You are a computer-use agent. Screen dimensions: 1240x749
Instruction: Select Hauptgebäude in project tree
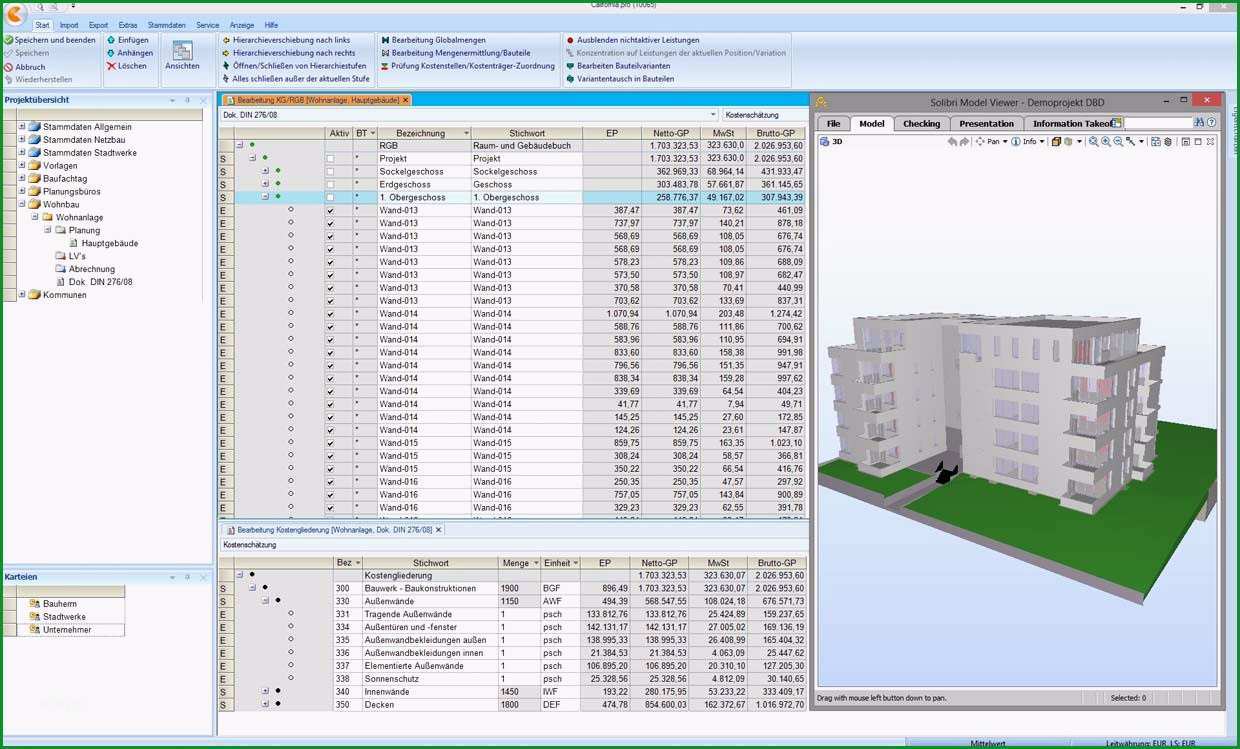tap(109, 243)
